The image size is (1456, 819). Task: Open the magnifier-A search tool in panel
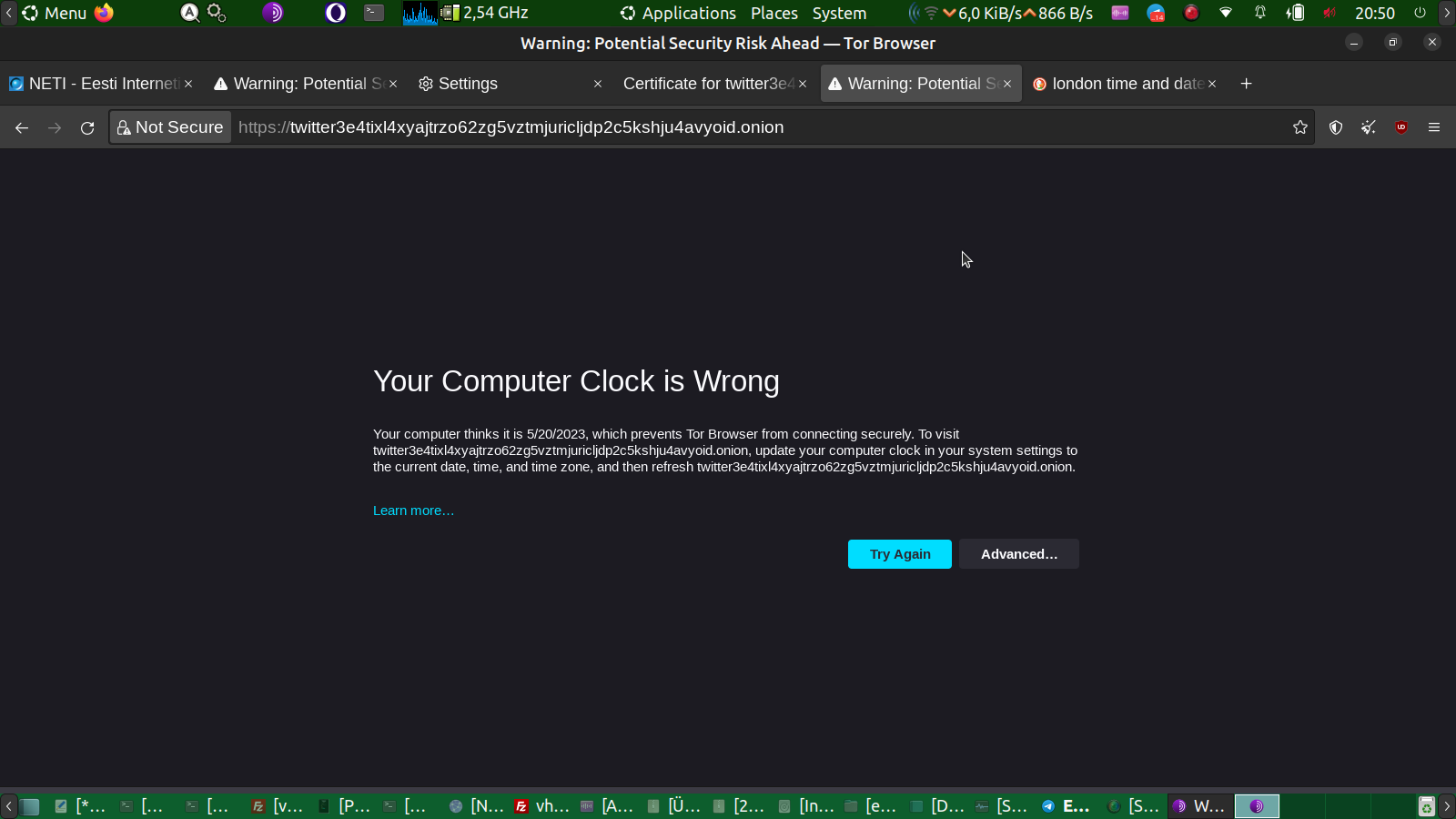(189, 13)
